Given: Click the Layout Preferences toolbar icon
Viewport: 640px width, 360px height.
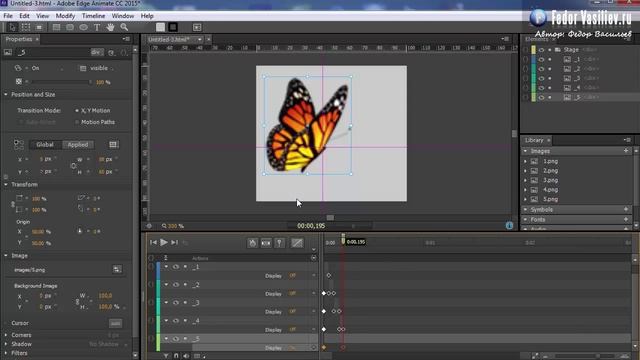Looking at the screenshot, I should tap(197, 27).
